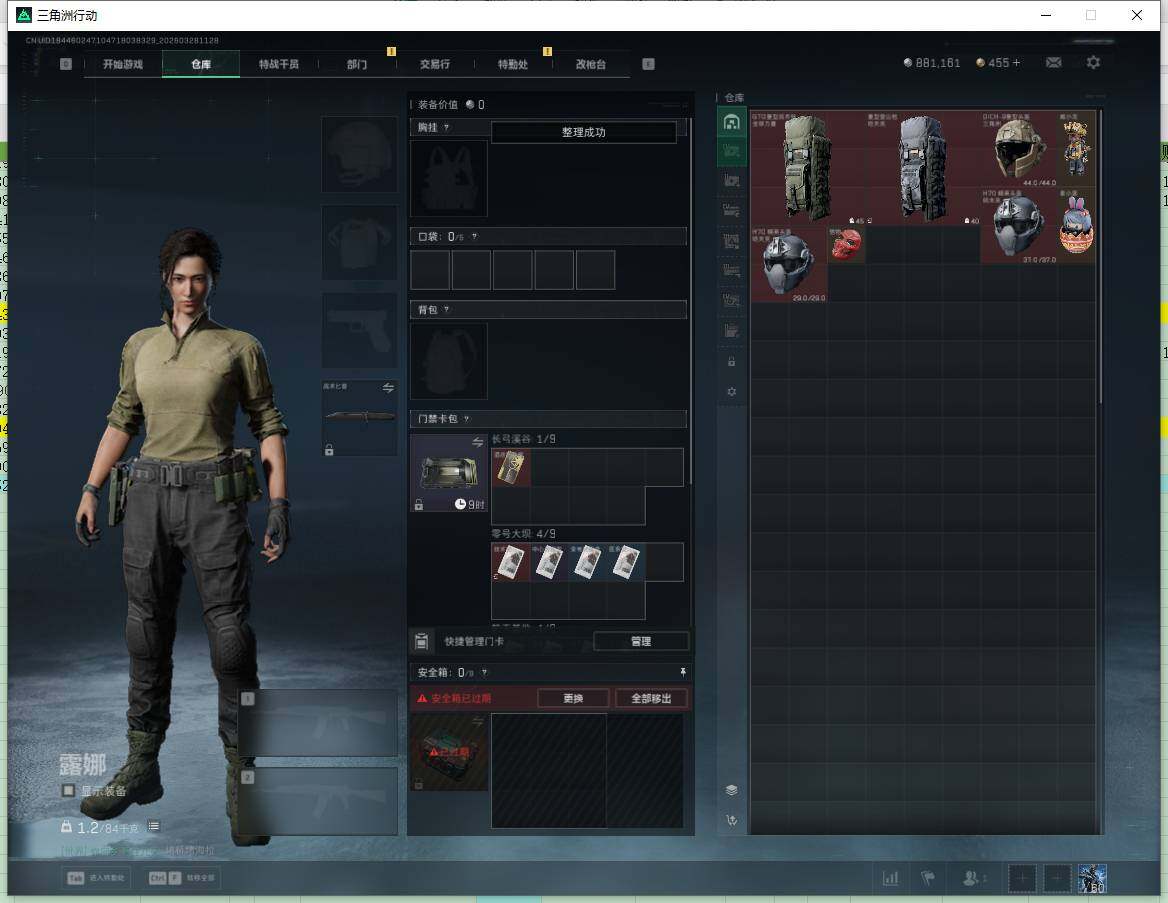Click the expired safe box thumbnail
The height and width of the screenshot is (903, 1168).
[x=448, y=752]
